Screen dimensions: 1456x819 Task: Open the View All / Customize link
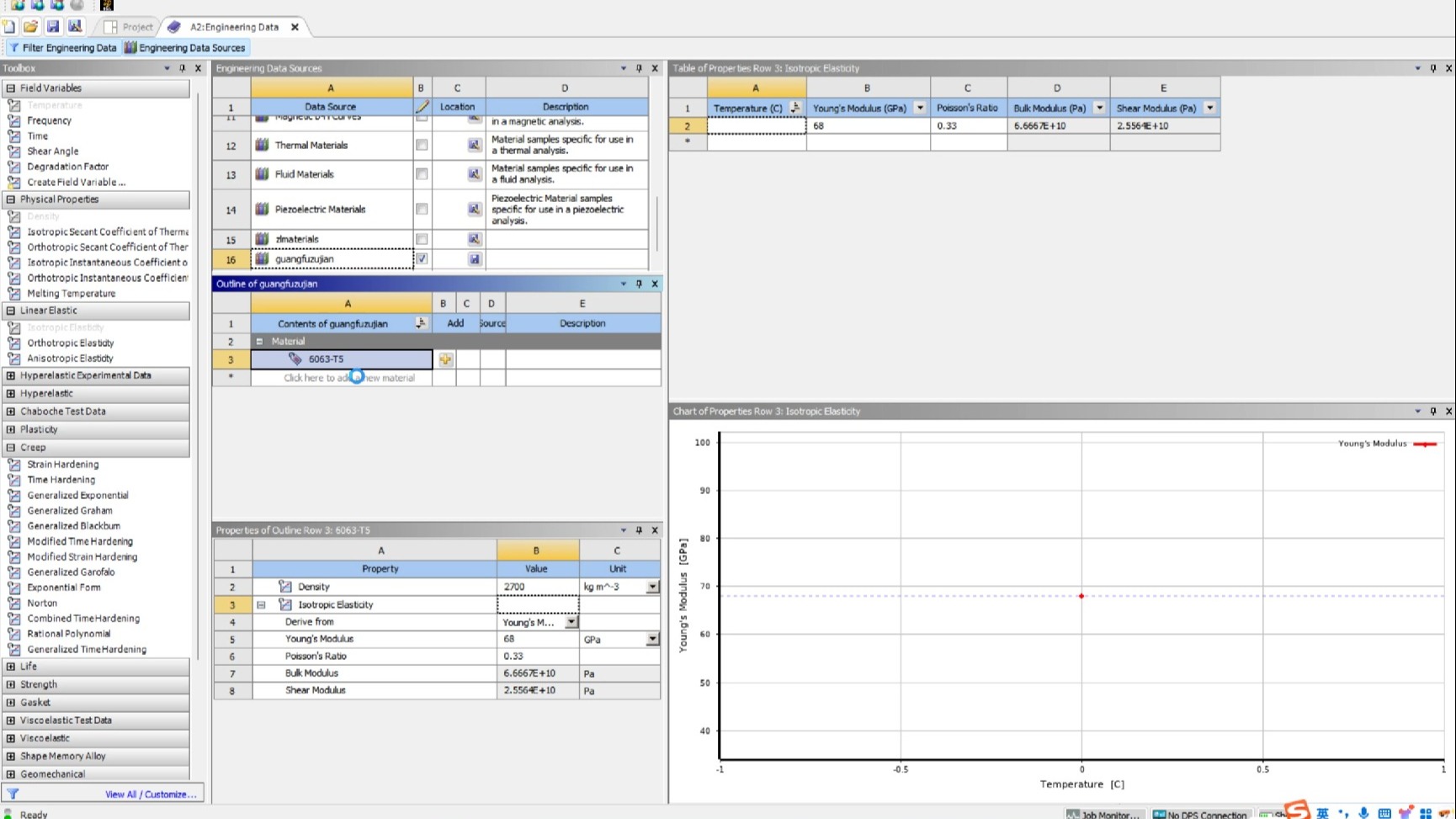[151, 794]
